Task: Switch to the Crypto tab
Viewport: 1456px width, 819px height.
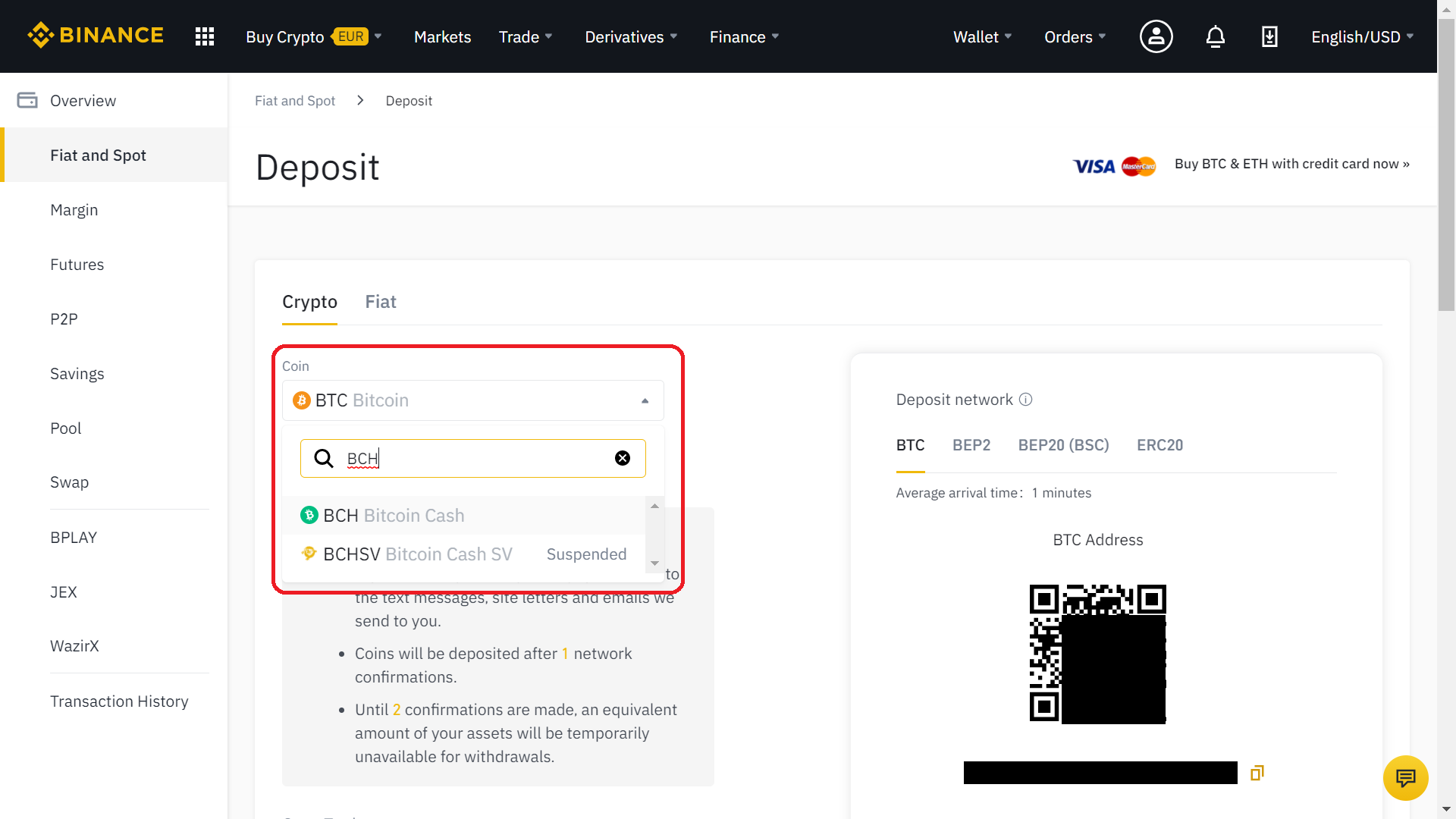Action: click(x=309, y=302)
